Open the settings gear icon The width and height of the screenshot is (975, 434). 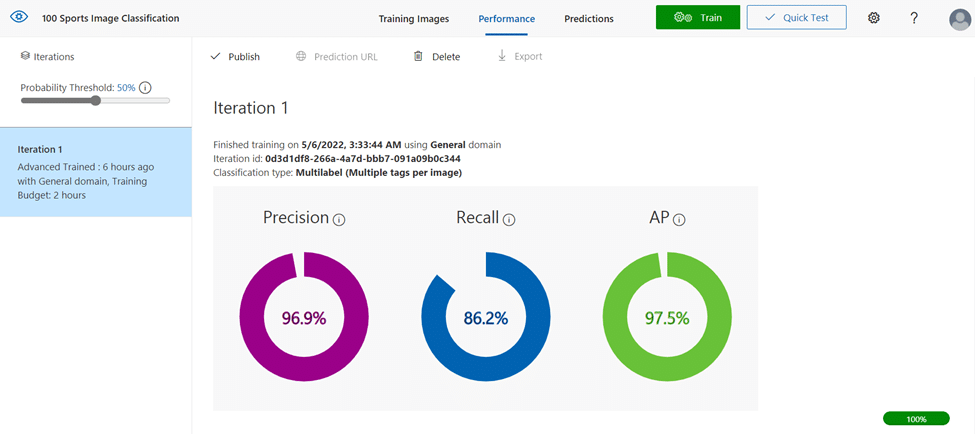point(874,18)
